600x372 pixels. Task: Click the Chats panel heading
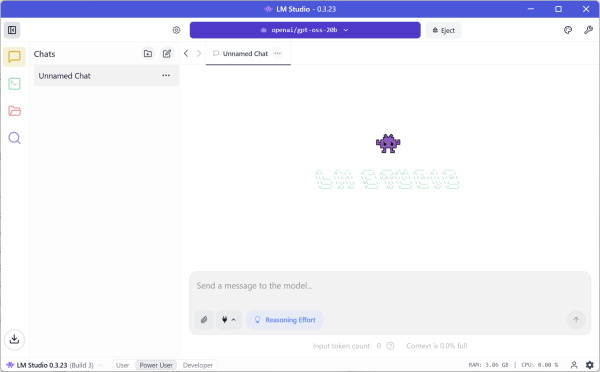point(44,54)
